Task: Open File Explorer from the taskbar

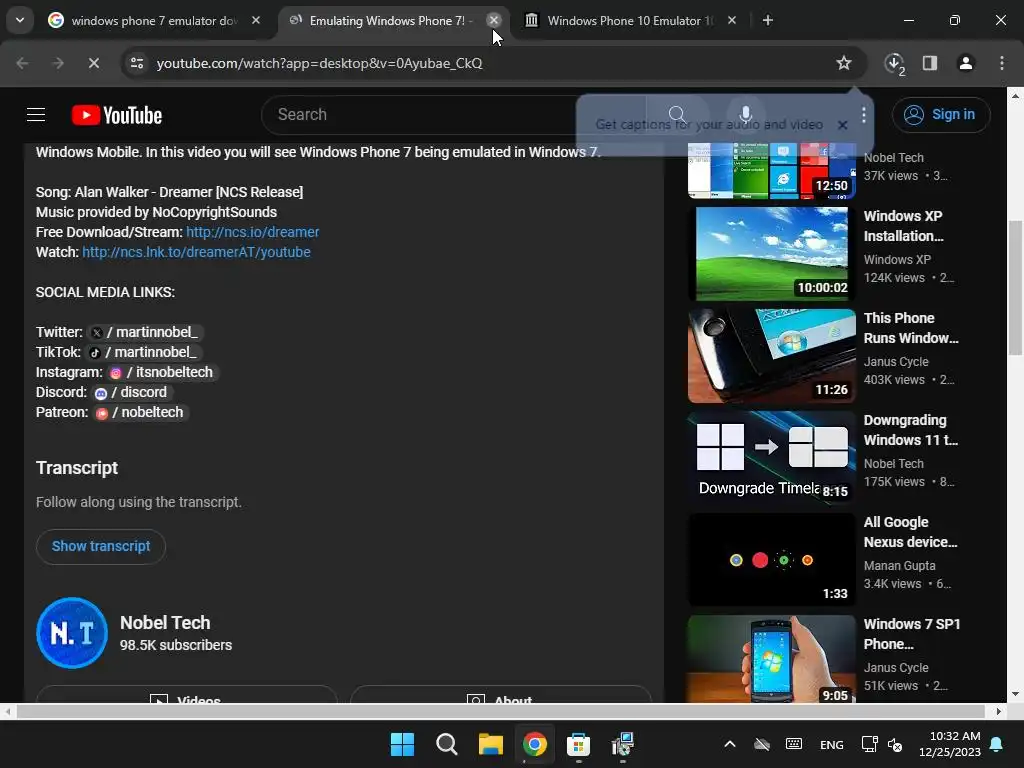Action: pyautogui.click(x=490, y=744)
